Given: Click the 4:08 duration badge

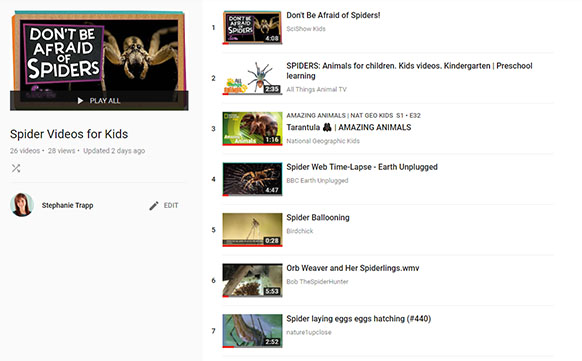Looking at the screenshot, I should click(x=272, y=38).
